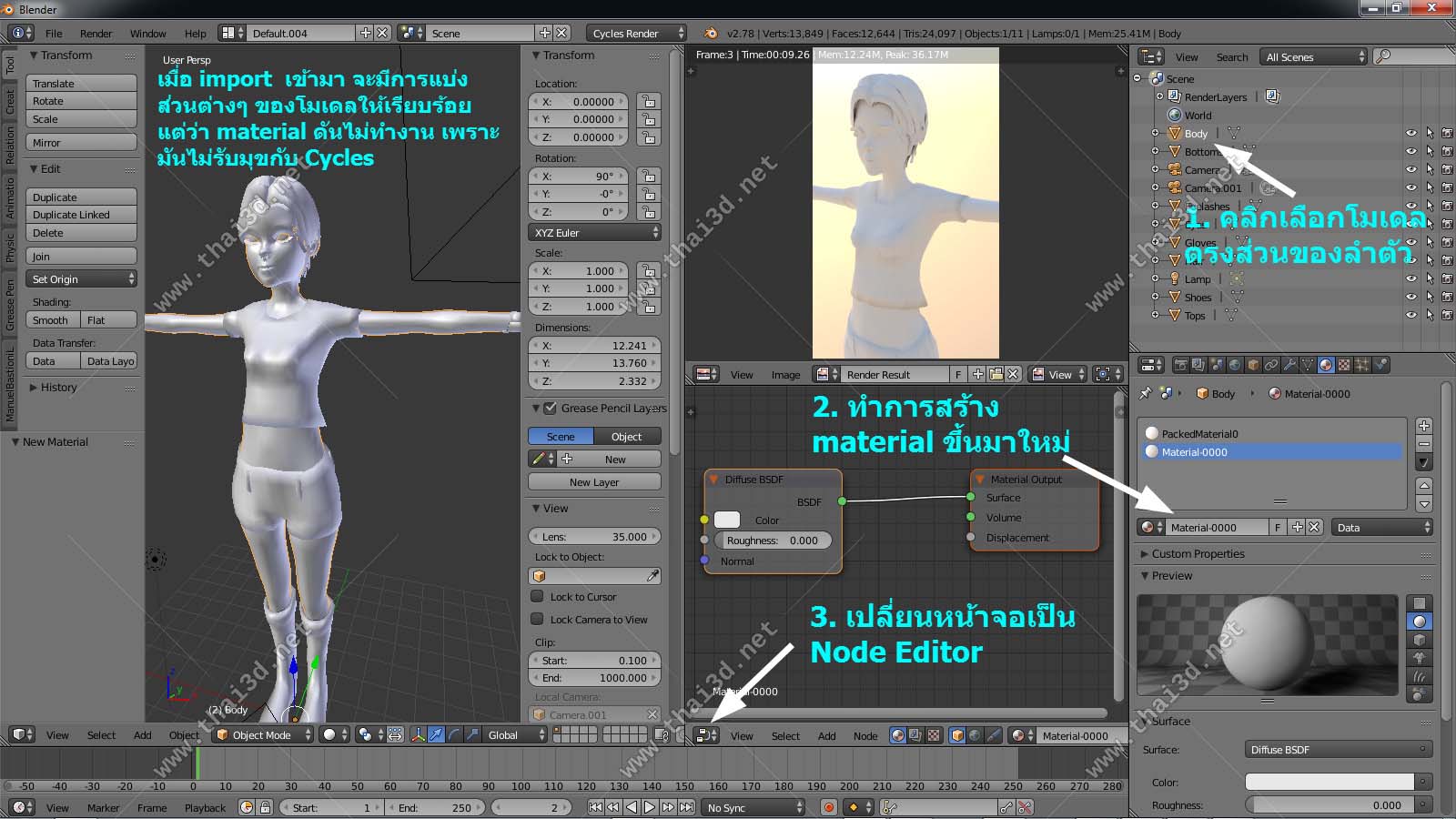The height and width of the screenshot is (819, 1456).
Task: Expand the Custom Properties panel
Action: point(1198,553)
